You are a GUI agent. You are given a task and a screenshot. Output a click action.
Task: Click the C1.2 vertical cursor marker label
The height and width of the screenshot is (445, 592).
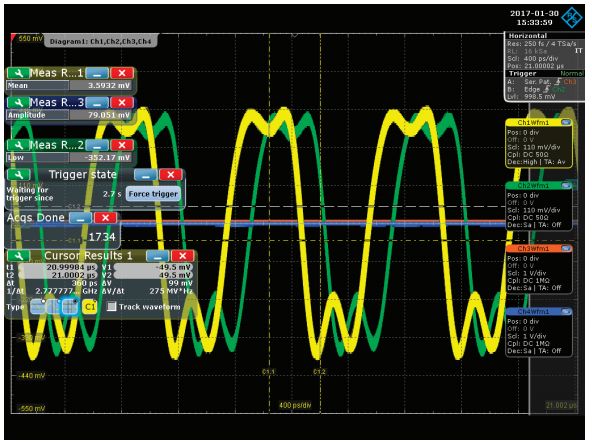click(x=319, y=372)
